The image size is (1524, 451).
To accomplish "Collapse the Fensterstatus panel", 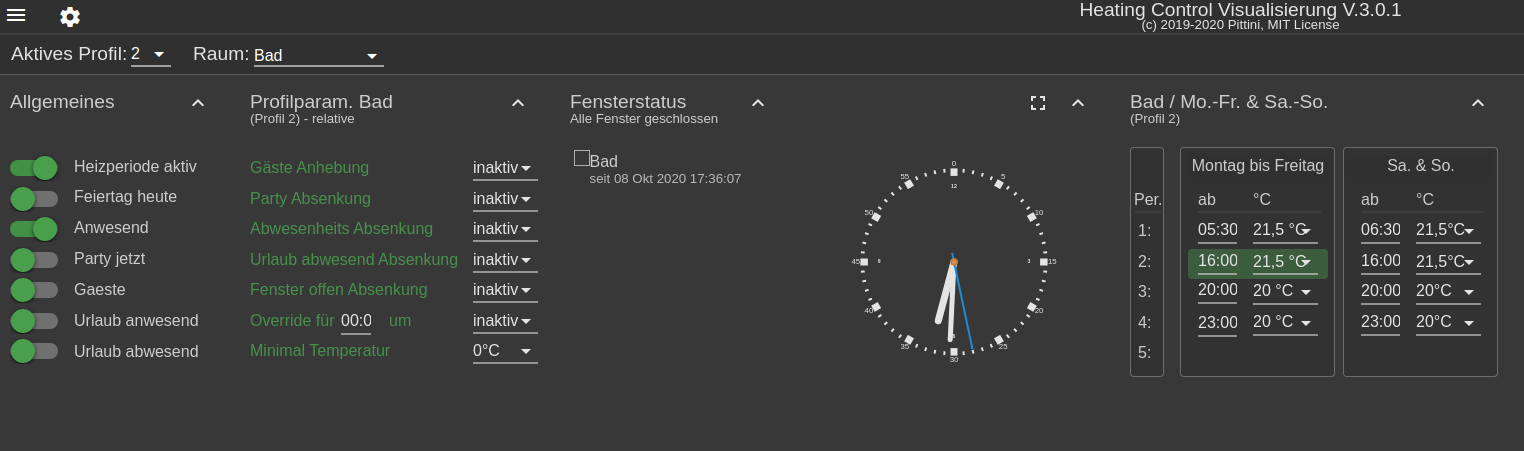I will click(758, 103).
